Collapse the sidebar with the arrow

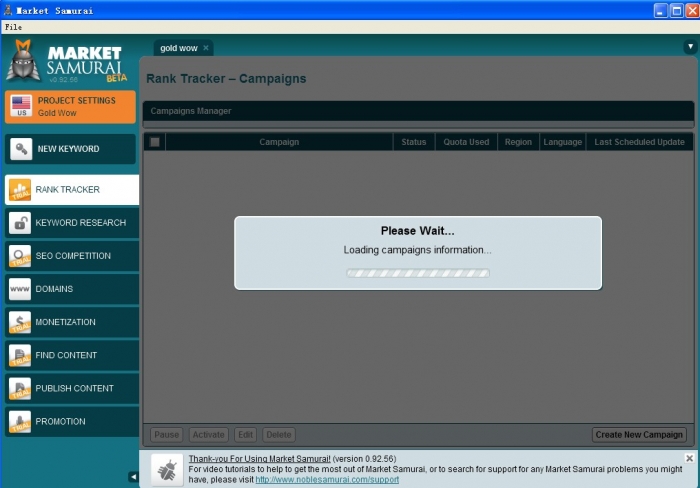[133, 477]
